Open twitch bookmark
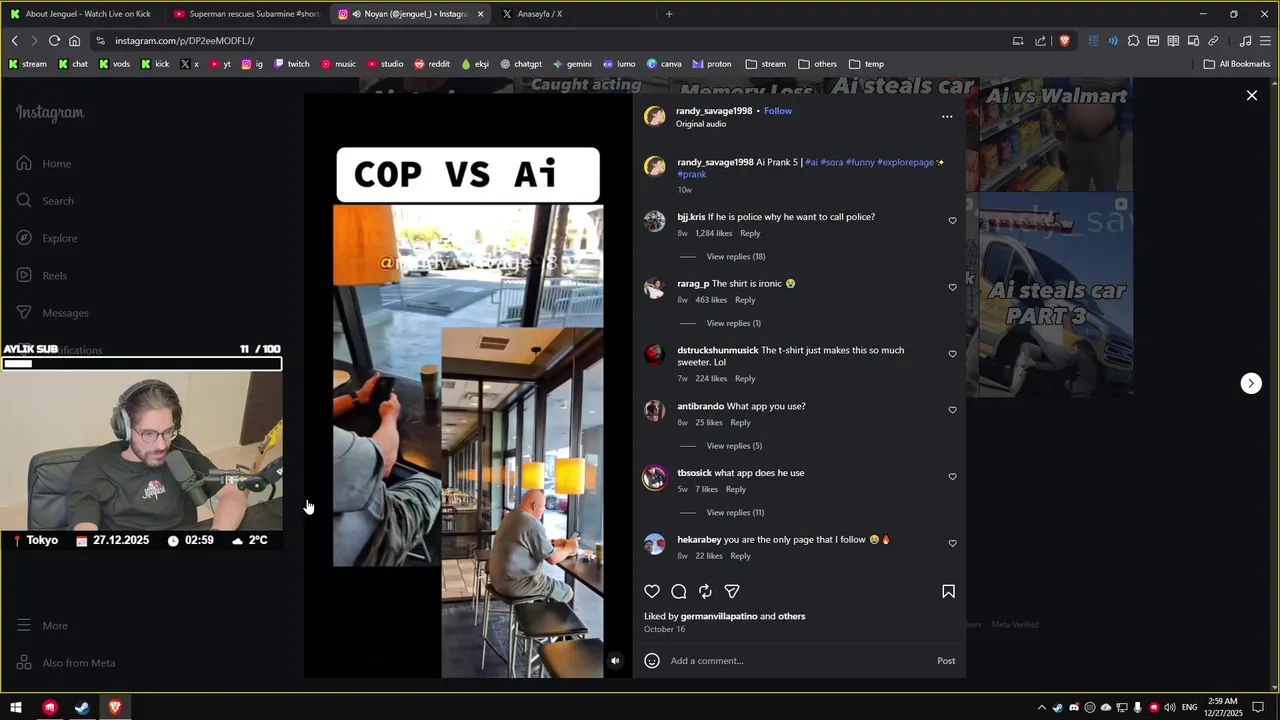The width and height of the screenshot is (1280, 720). pos(291,64)
